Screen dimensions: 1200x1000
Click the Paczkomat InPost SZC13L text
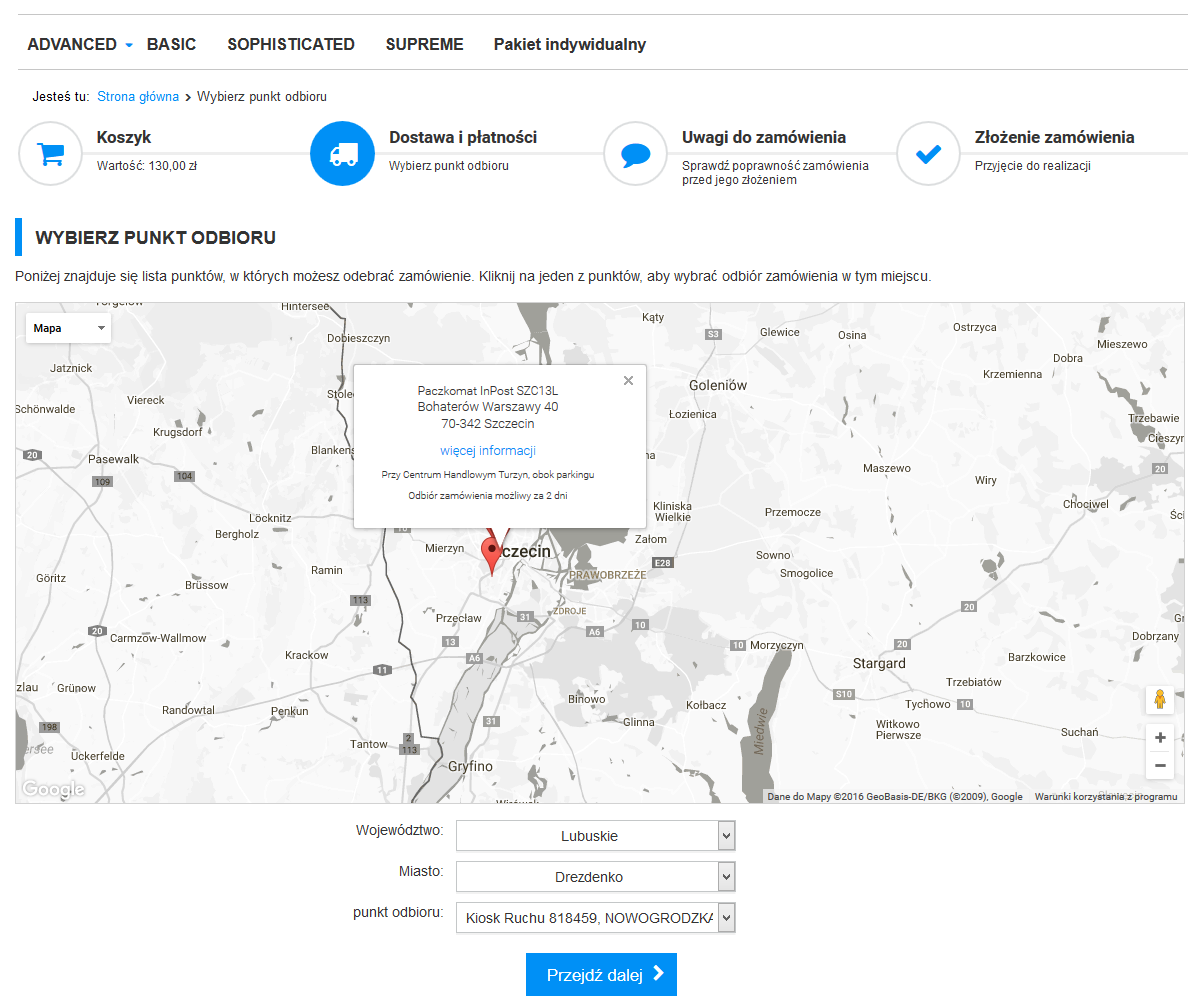(x=488, y=391)
